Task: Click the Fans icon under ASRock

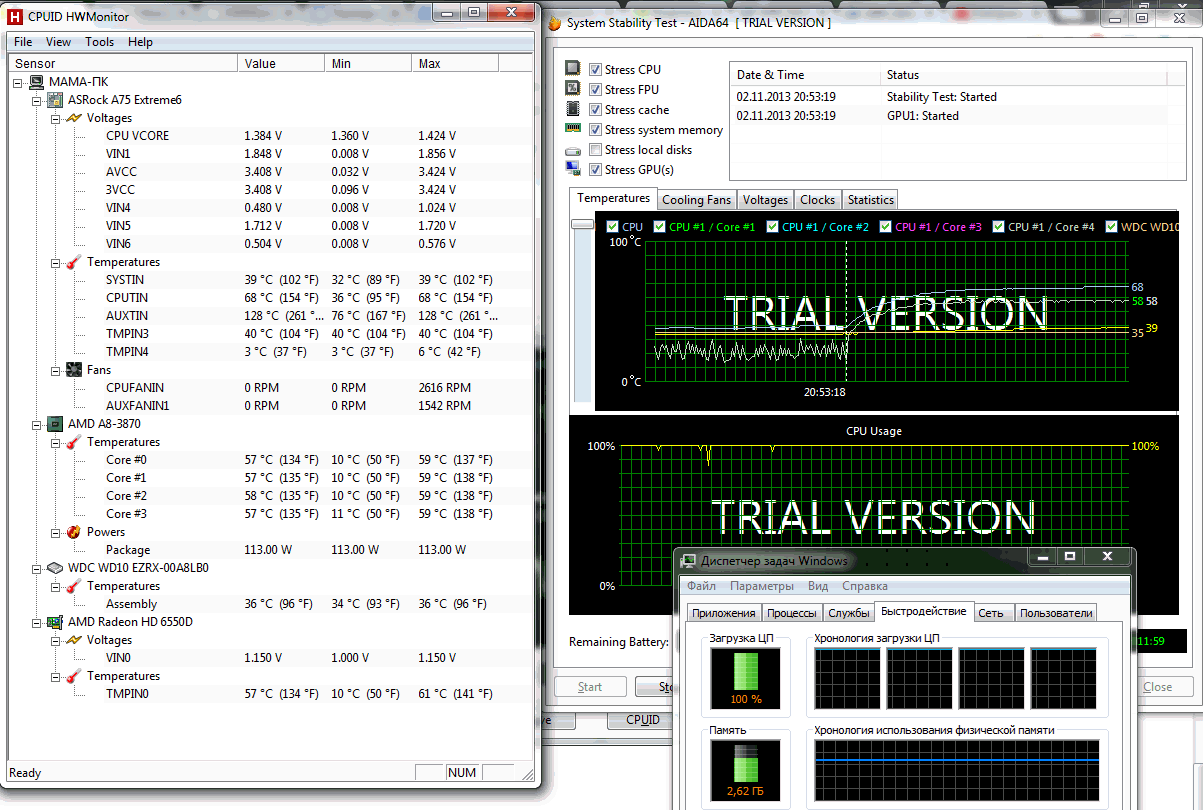Action: coord(74,370)
